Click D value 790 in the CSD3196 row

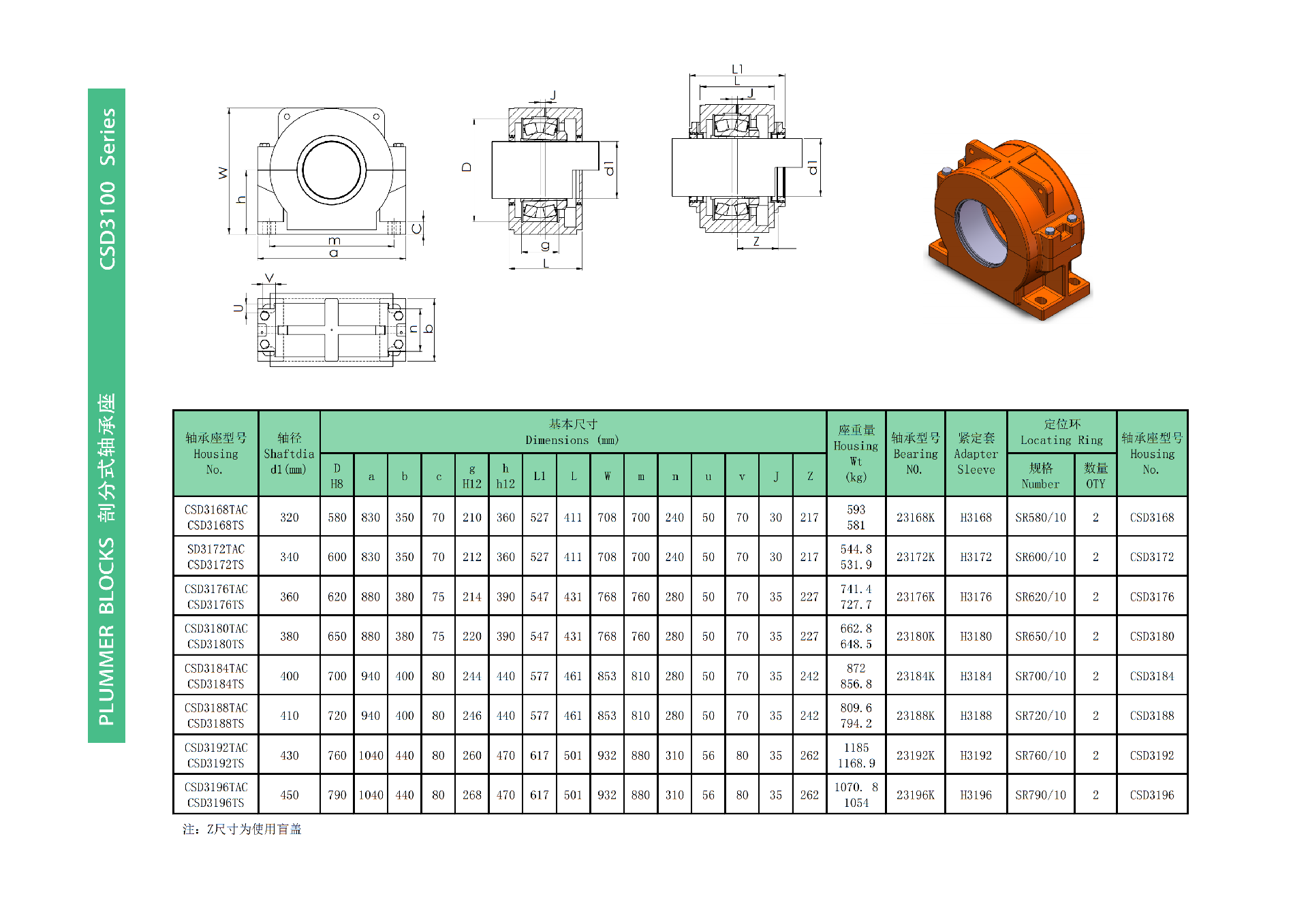tap(337, 795)
